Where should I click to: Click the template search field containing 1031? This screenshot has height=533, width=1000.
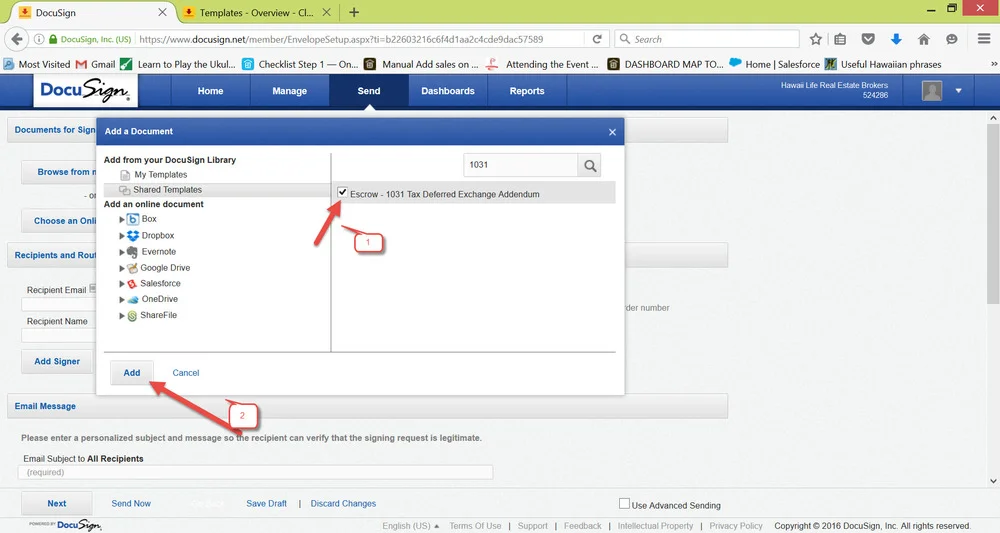520,165
